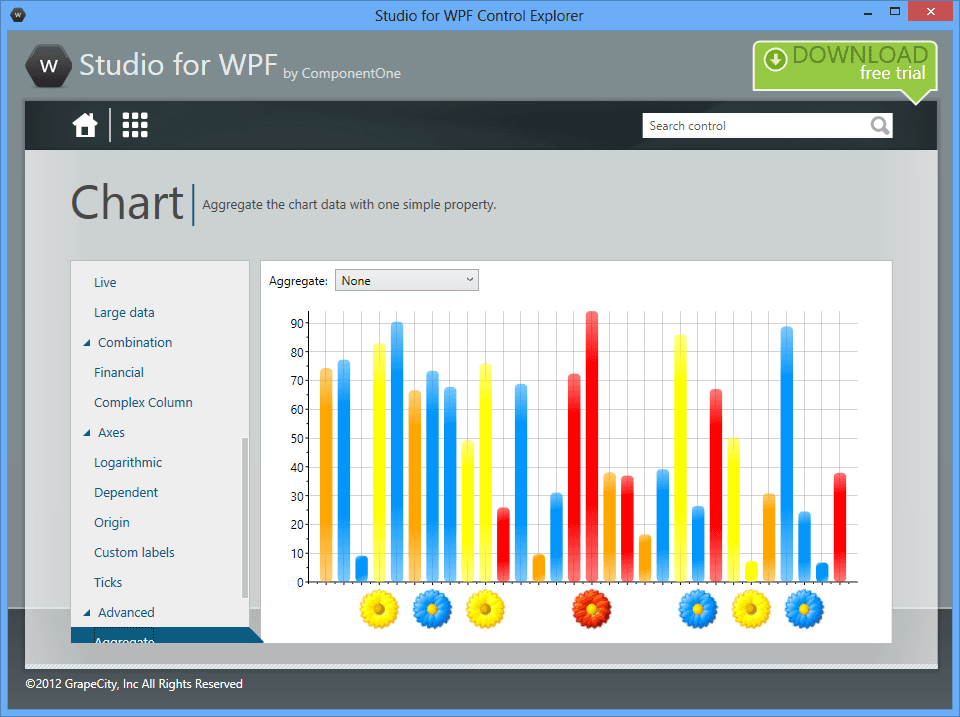Image resolution: width=960 pixels, height=717 pixels.
Task: Click the first blue flower marker
Action: (432, 609)
